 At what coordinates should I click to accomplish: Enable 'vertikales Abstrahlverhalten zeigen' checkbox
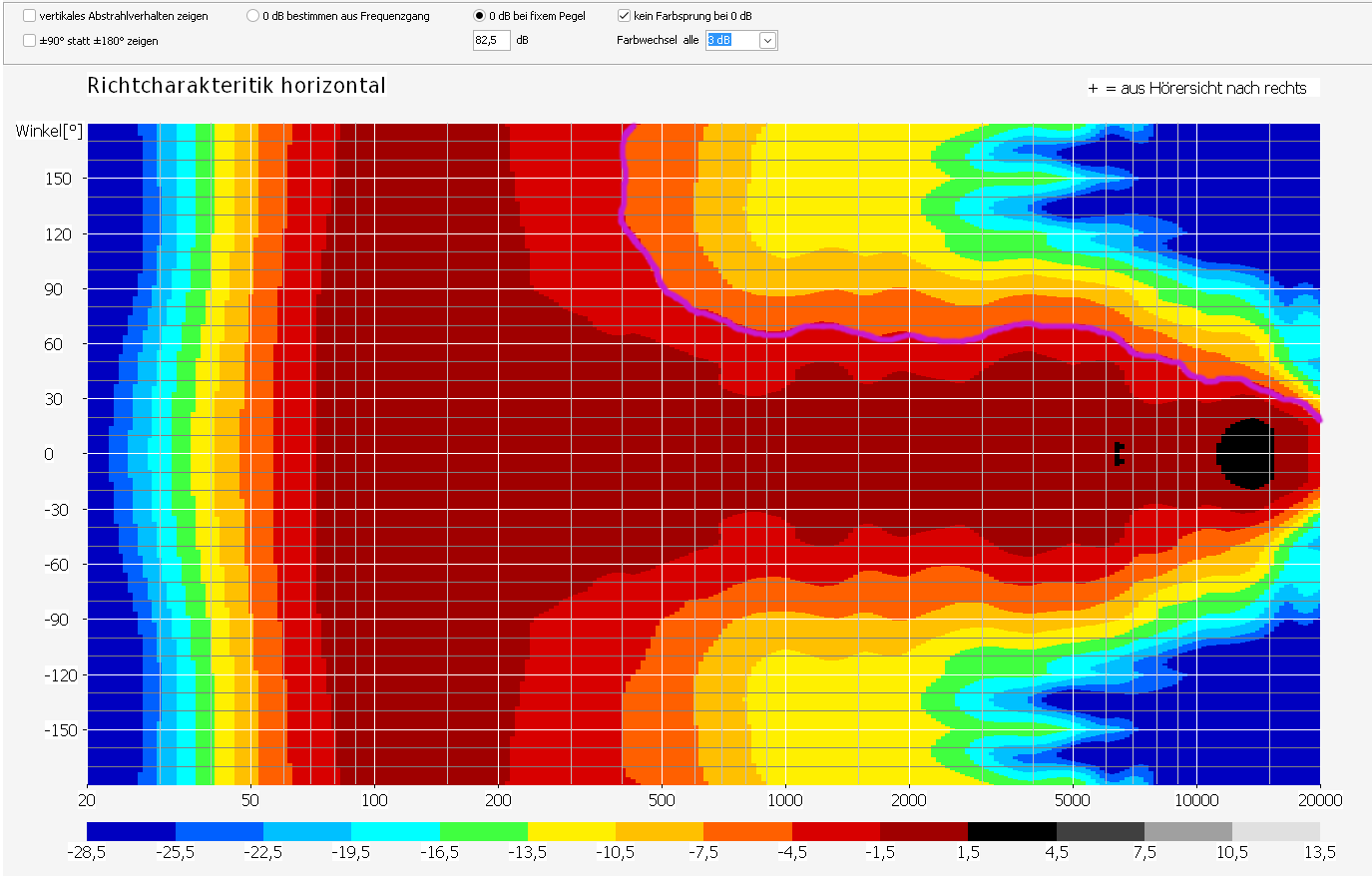[x=29, y=16]
